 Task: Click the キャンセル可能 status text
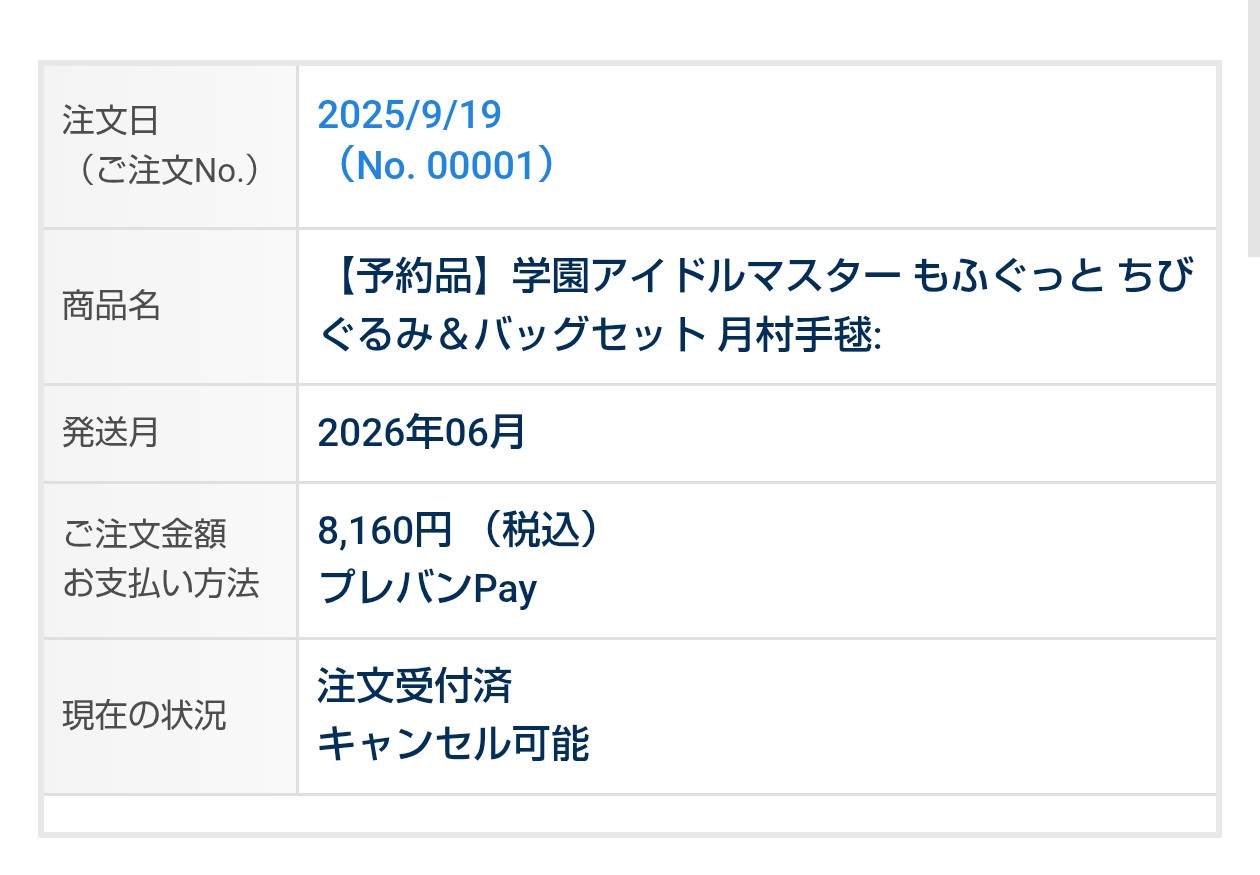click(x=453, y=744)
